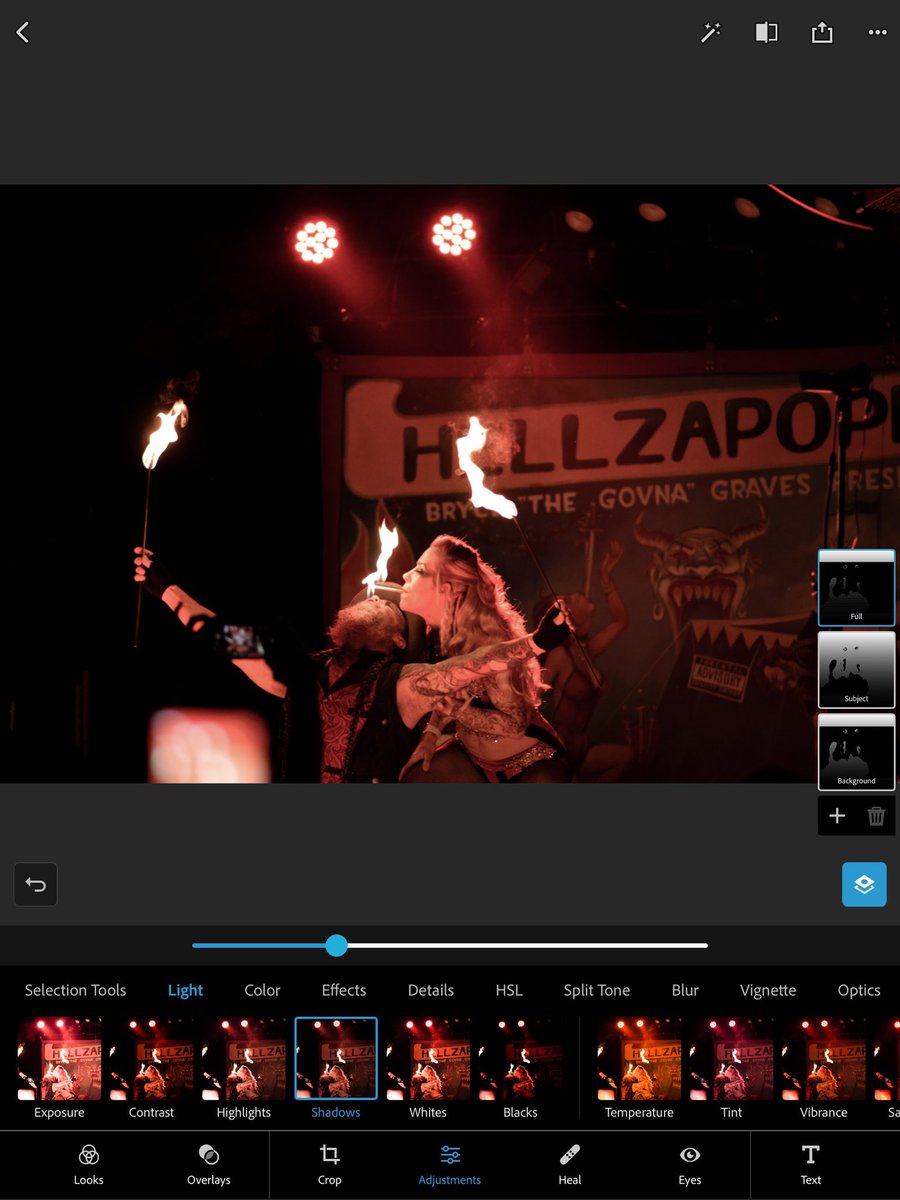Open the Crop tool
Viewport: 900px width, 1200px height.
330,1165
